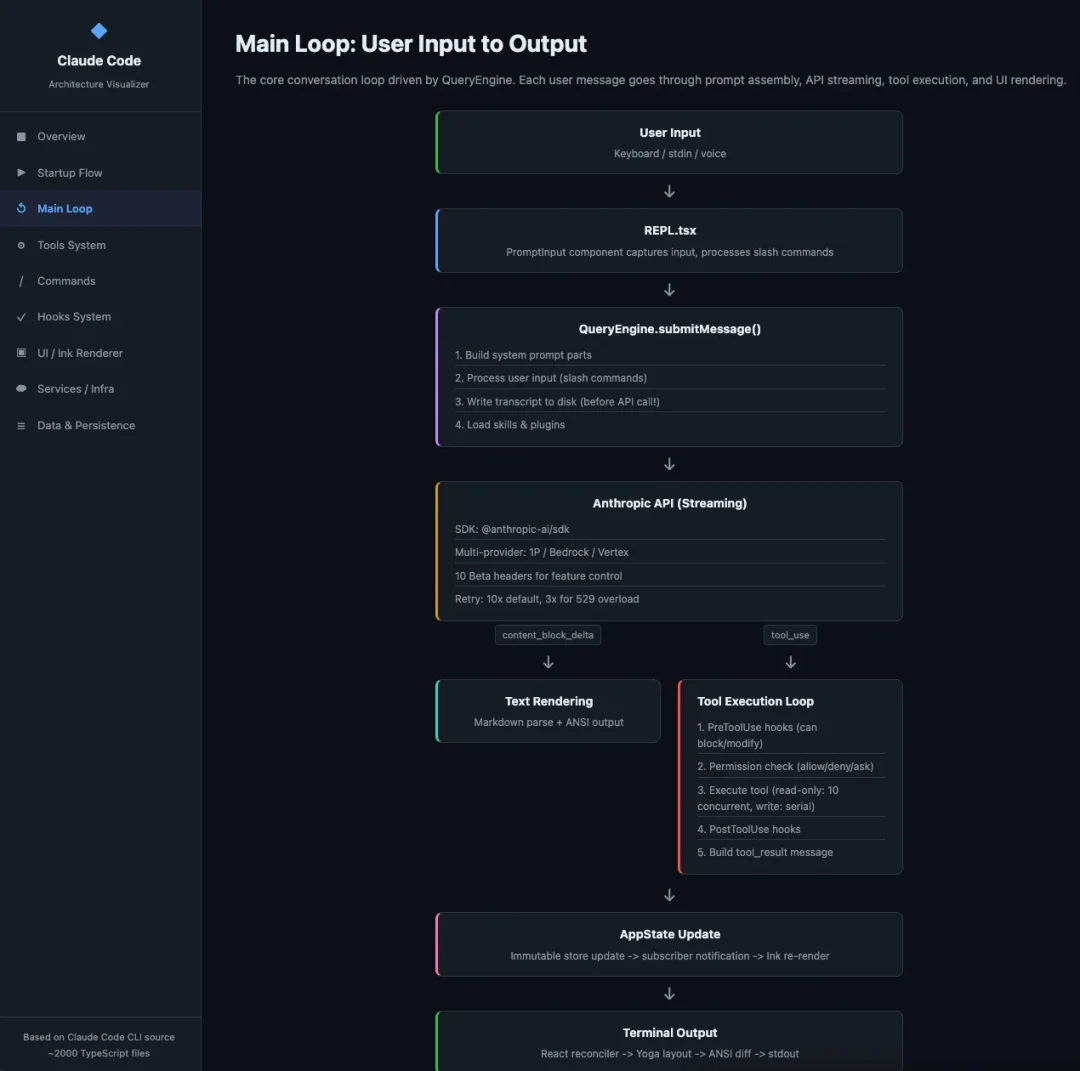This screenshot has height=1071, width=1080.
Task: Select the Text Rendering card
Action: click(x=548, y=711)
